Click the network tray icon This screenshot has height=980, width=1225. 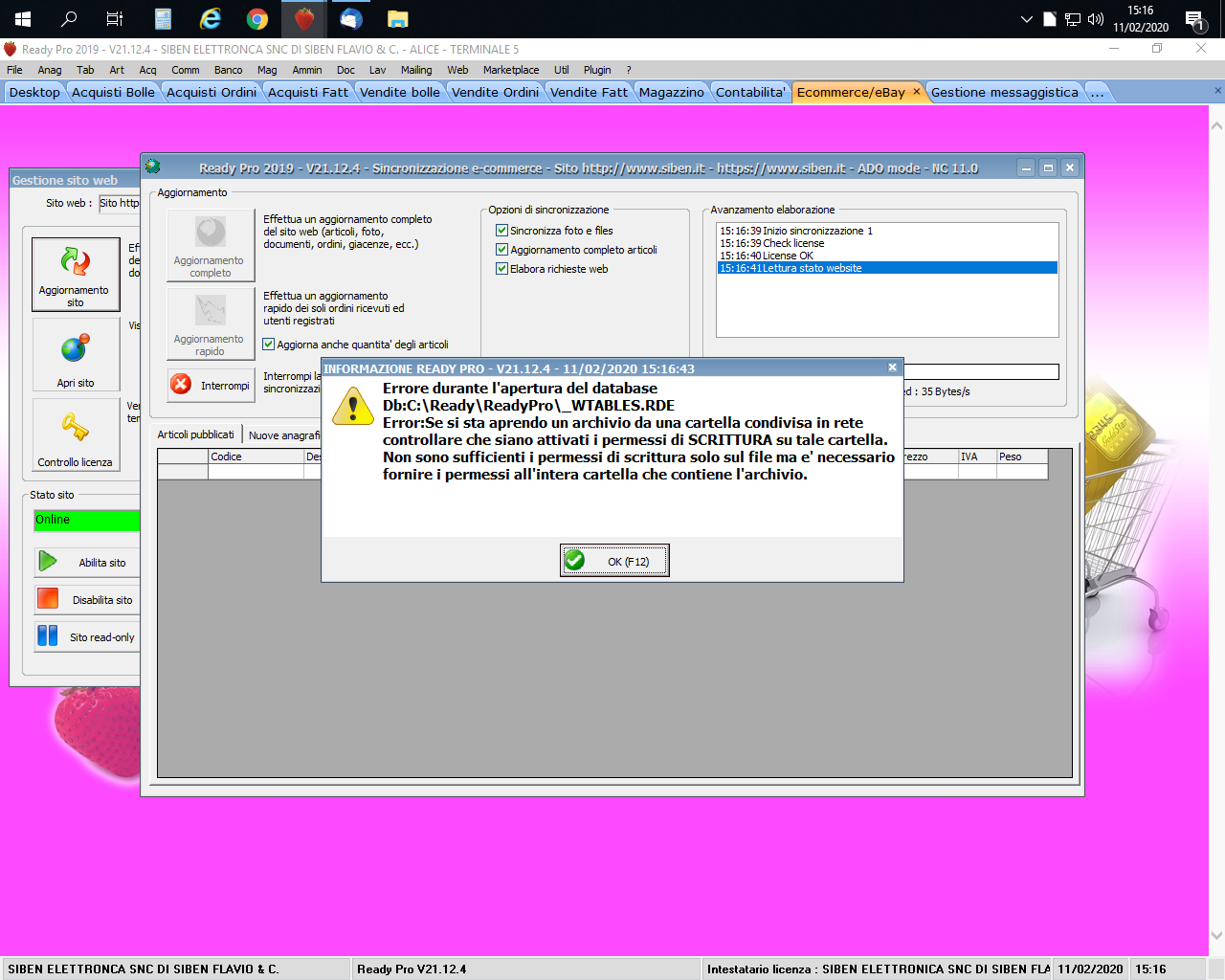pyautogui.click(x=1073, y=19)
